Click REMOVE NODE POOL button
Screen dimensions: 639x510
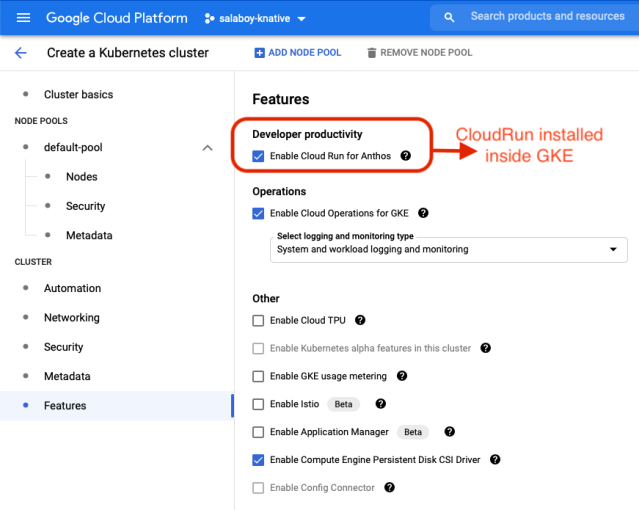[x=420, y=53]
